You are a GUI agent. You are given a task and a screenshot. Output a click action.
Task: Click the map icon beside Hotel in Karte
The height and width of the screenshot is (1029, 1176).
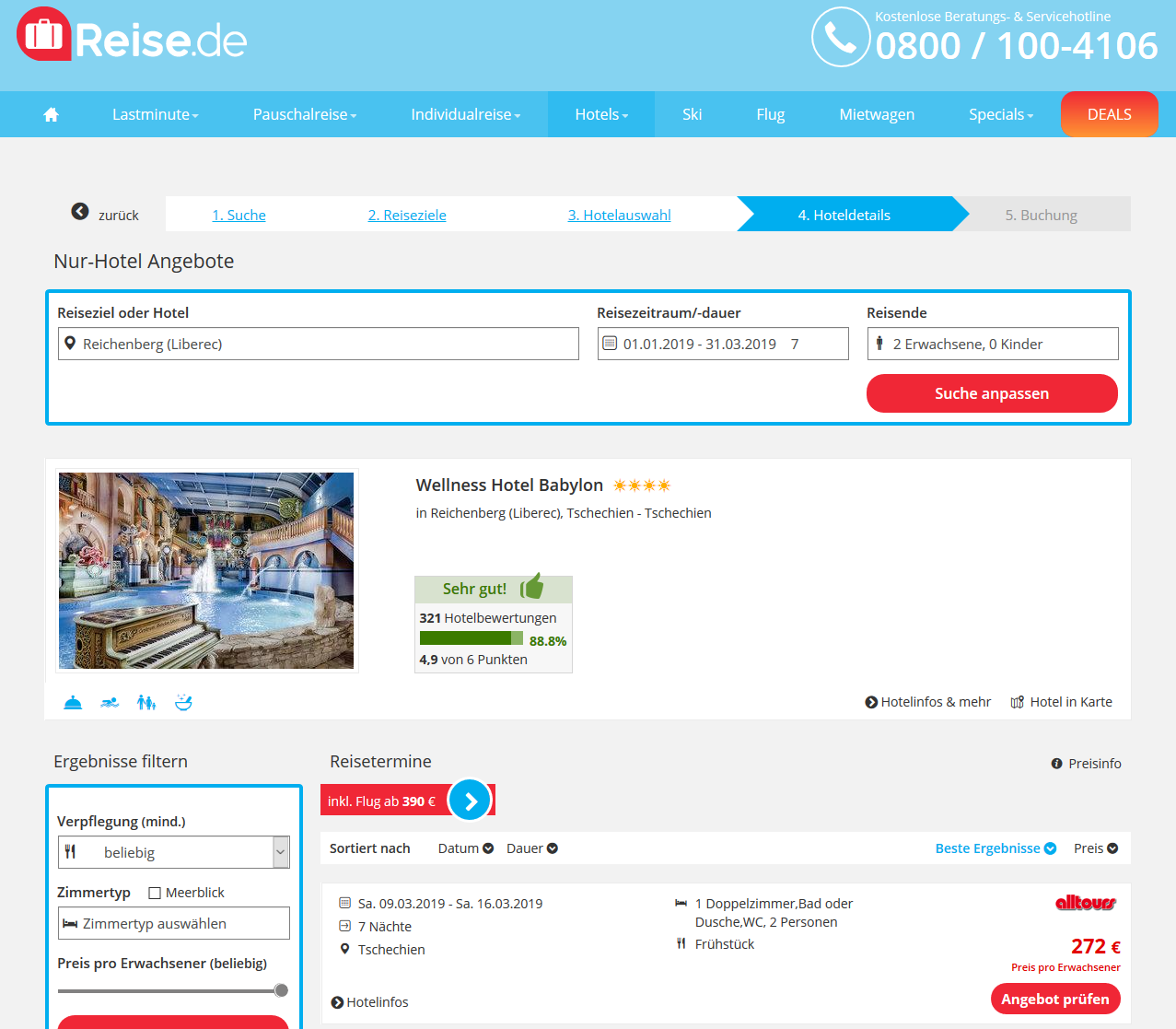point(1018,702)
